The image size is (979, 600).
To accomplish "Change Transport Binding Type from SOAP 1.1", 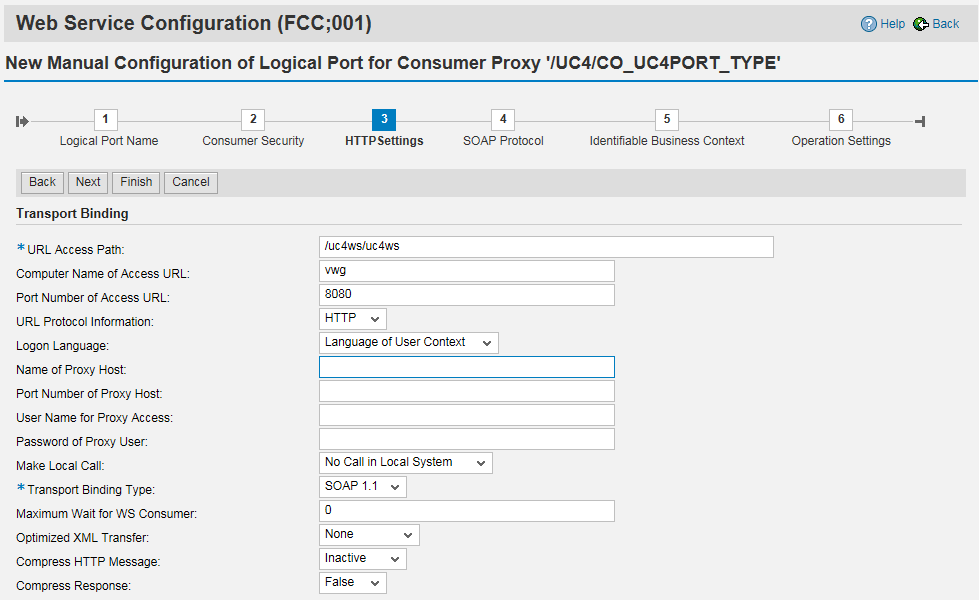I will coord(362,486).
